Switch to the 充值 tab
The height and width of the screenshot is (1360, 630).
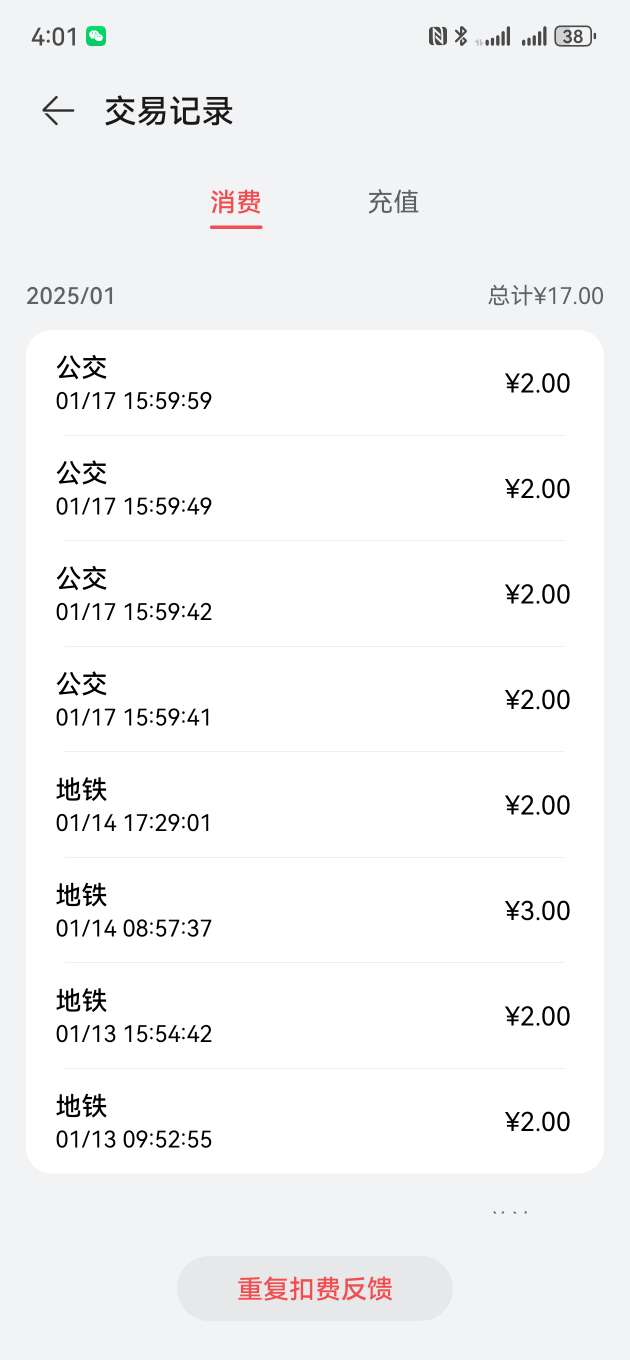tap(393, 203)
